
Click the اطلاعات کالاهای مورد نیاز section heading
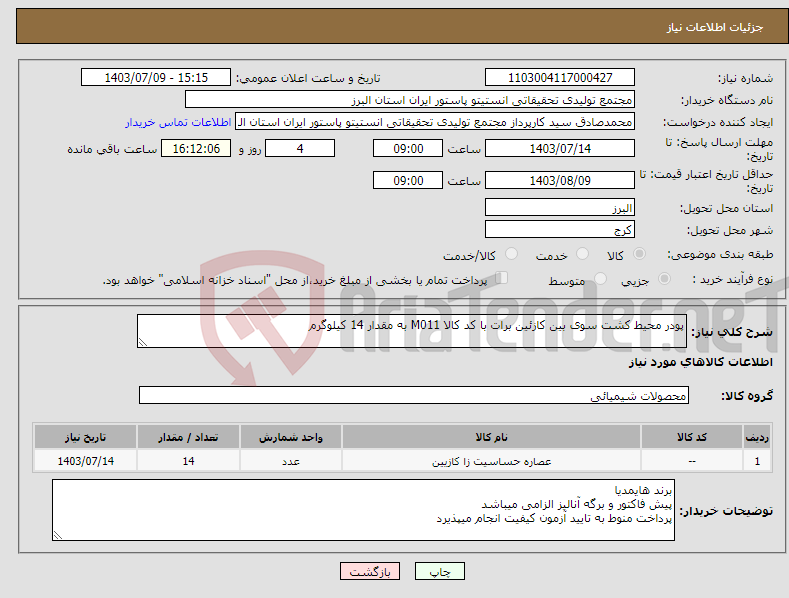coord(700,362)
